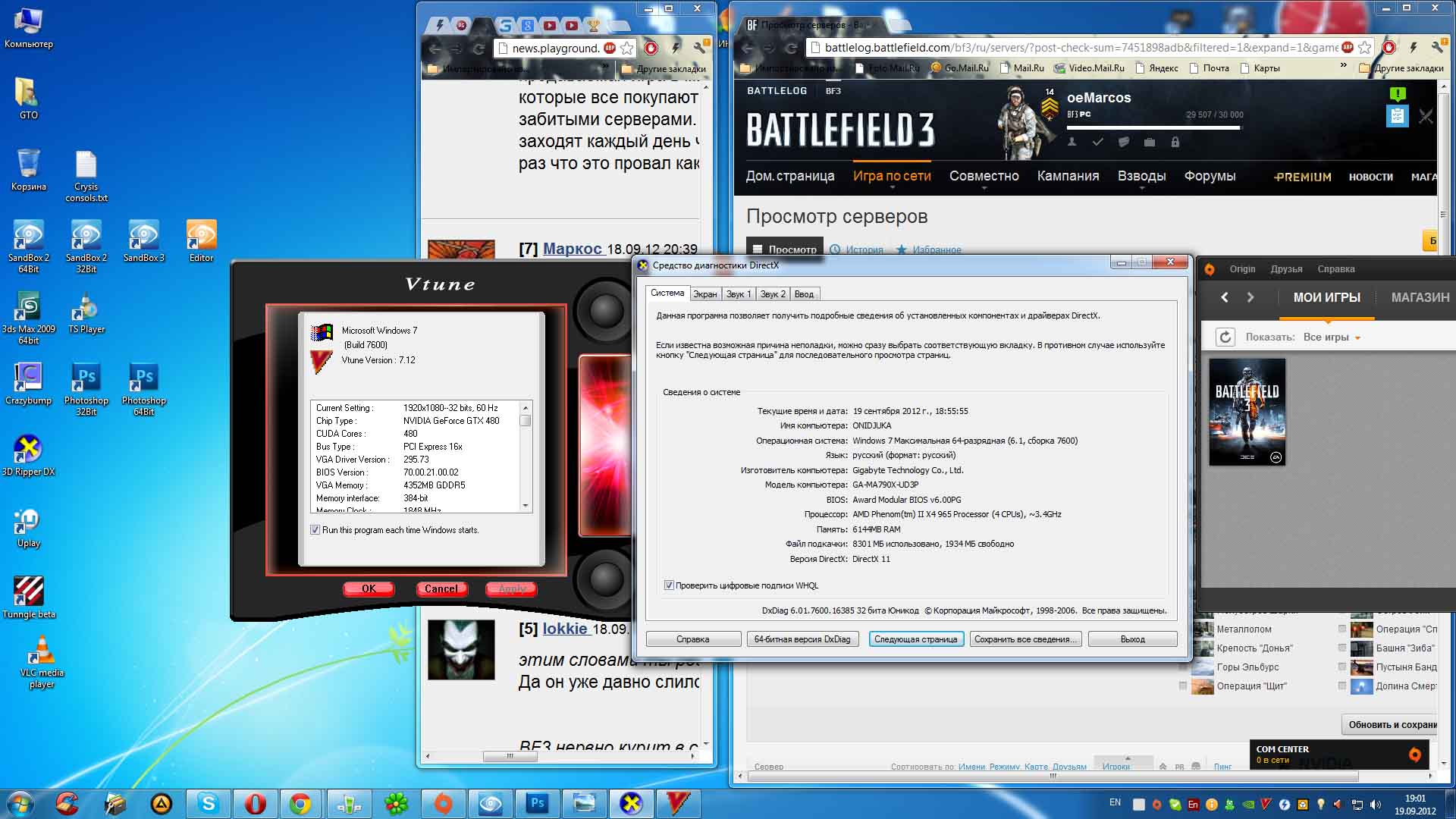Image resolution: width=1456 pixels, height=819 pixels.
Task: Click the Photoshop taskbar icon
Action: [x=538, y=803]
